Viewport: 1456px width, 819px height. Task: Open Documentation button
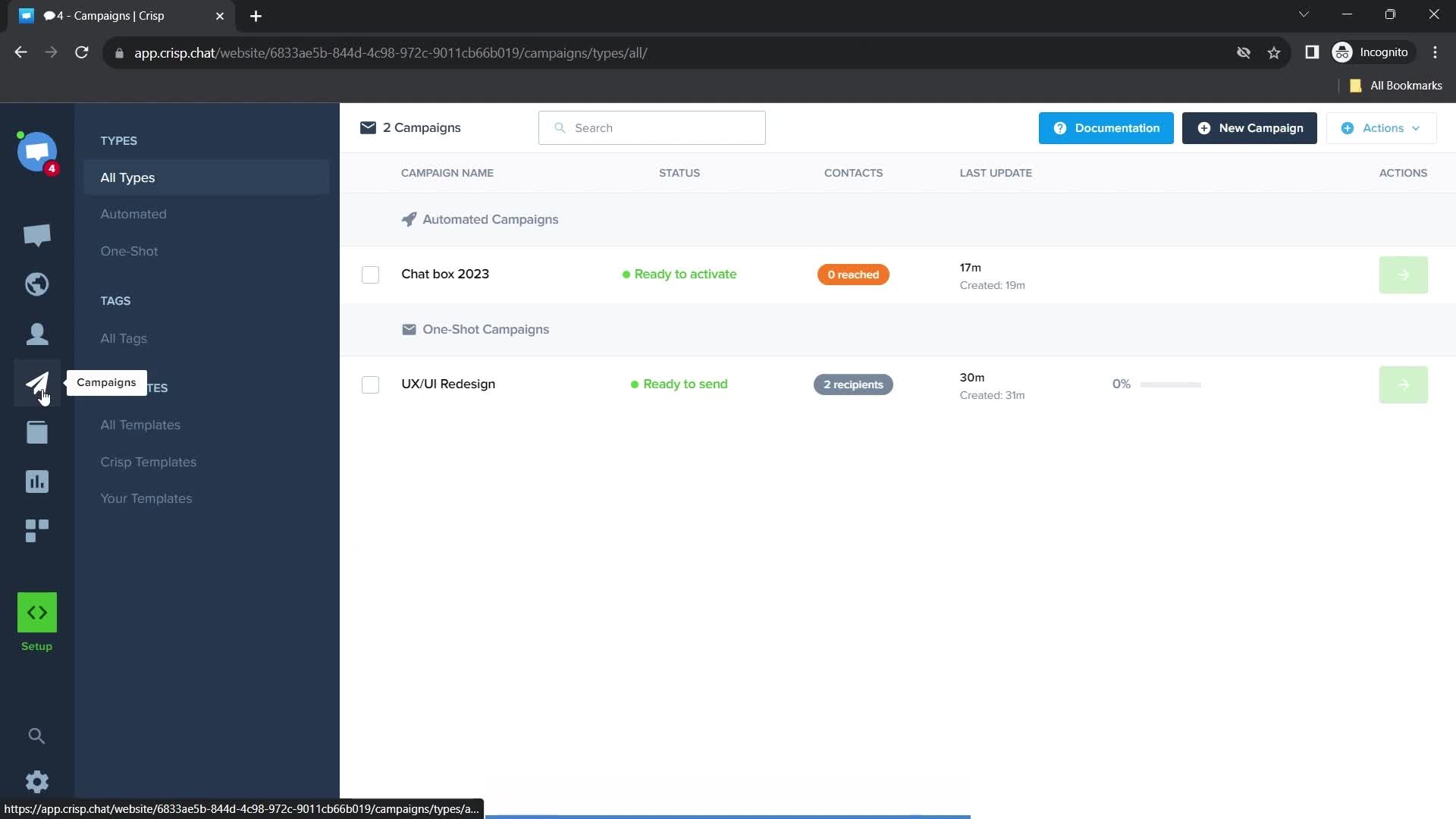point(1106,127)
